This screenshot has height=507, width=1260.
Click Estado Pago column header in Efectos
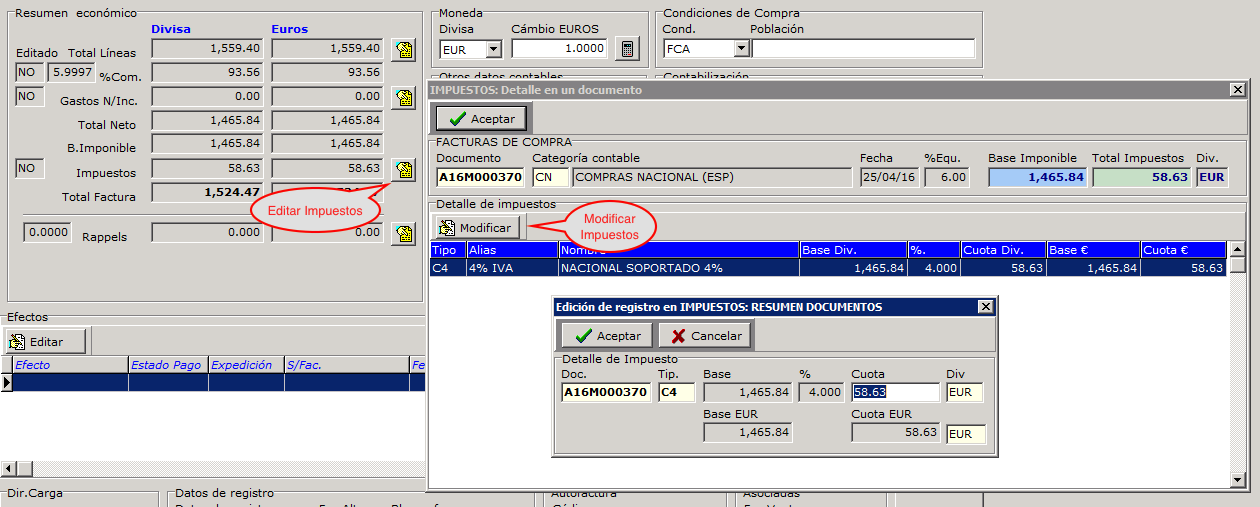pyautogui.click(x=167, y=365)
